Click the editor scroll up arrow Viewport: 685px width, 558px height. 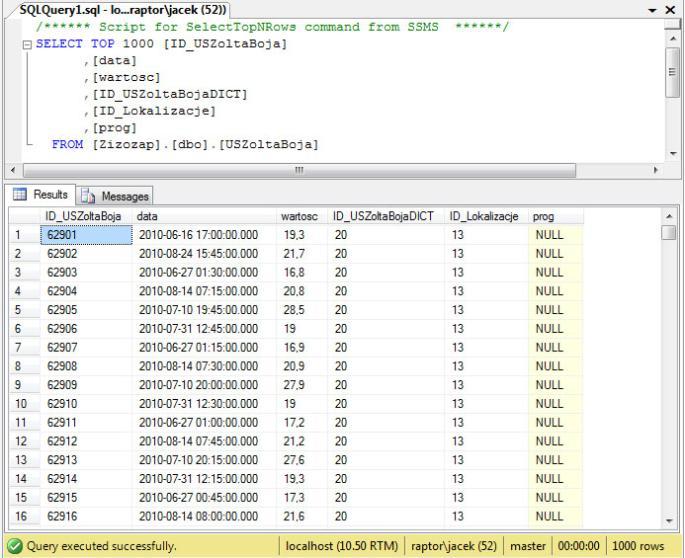pyautogui.click(x=673, y=39)
